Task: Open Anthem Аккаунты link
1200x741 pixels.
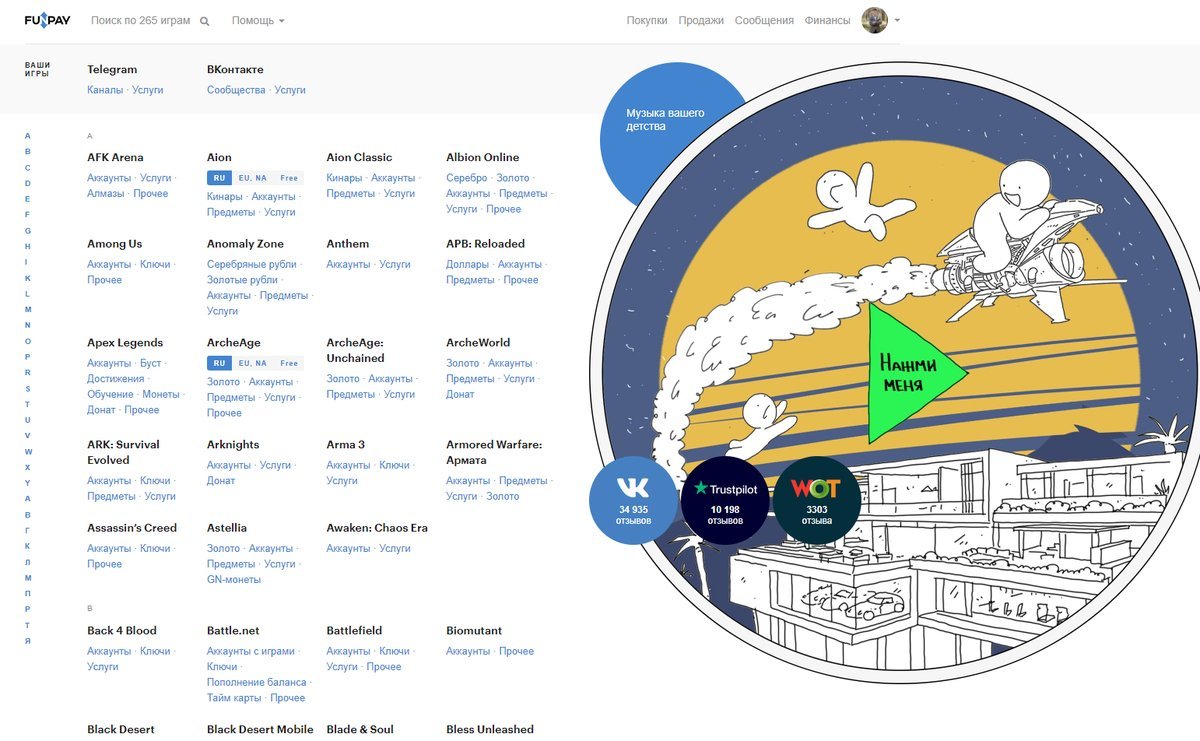Action: click(349, 264)
